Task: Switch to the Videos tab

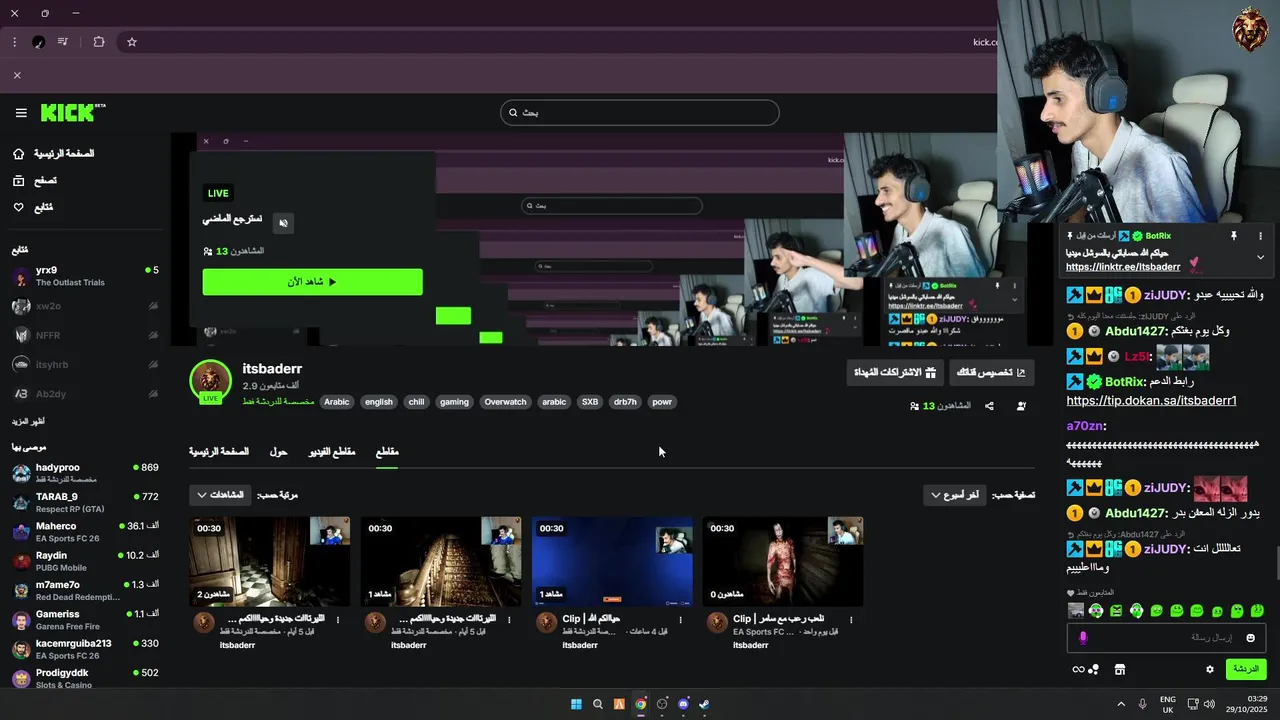Action: [x=331, y=452]
